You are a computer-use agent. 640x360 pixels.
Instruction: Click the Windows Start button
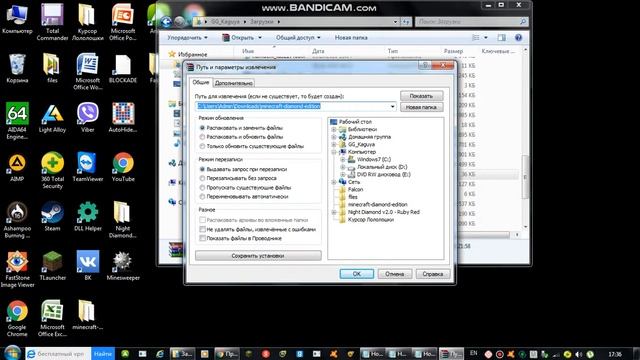(x=12, y=353)
